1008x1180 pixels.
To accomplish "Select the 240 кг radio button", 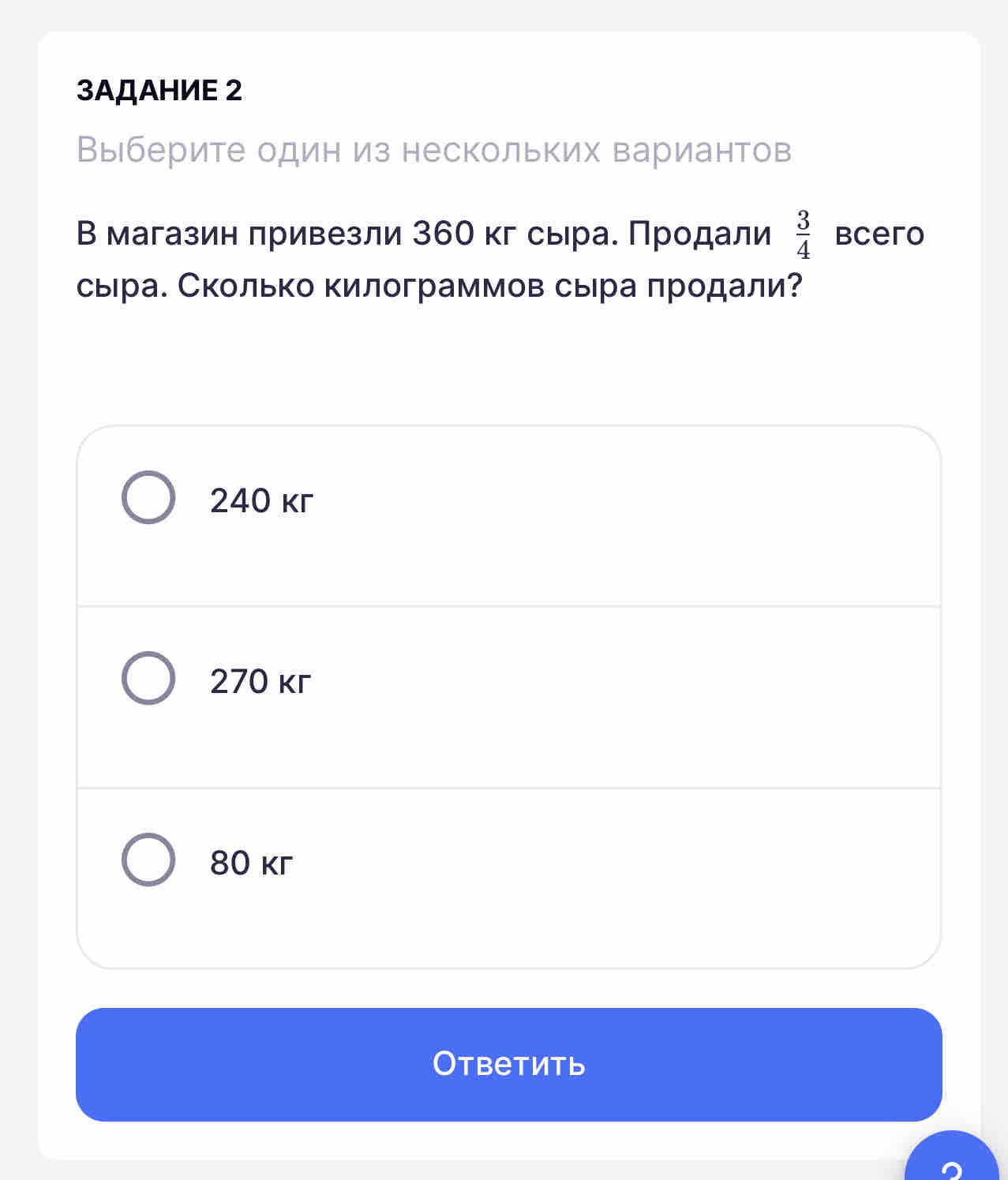I will coord(148,497).
